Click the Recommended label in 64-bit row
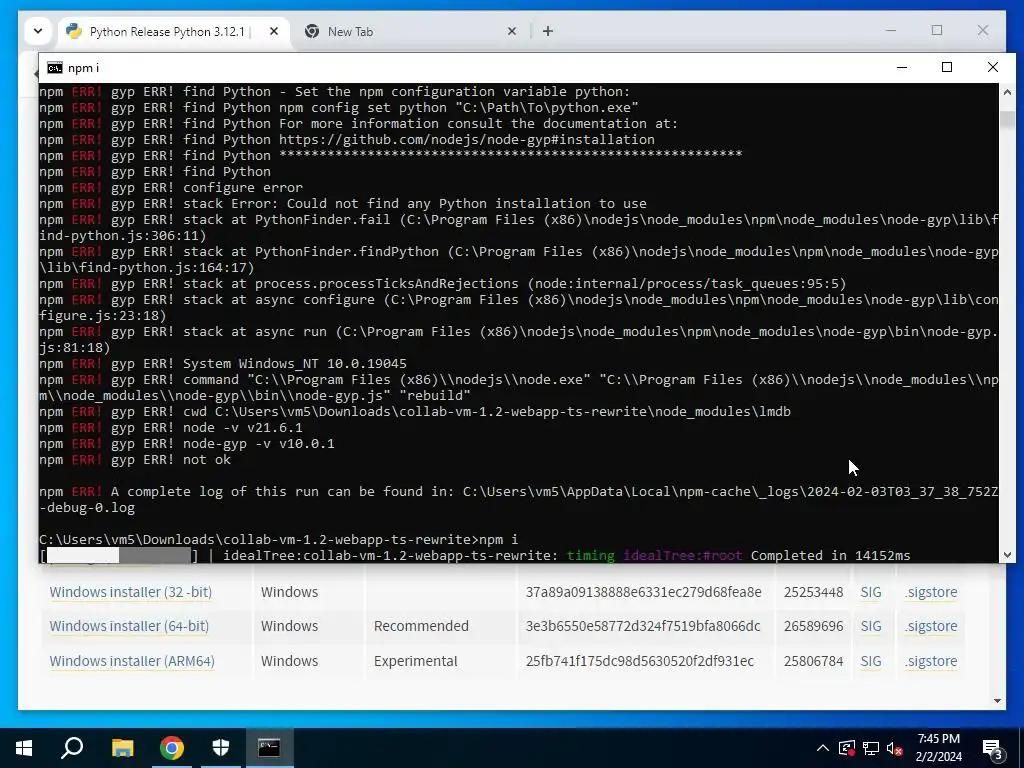 (421, 626)
